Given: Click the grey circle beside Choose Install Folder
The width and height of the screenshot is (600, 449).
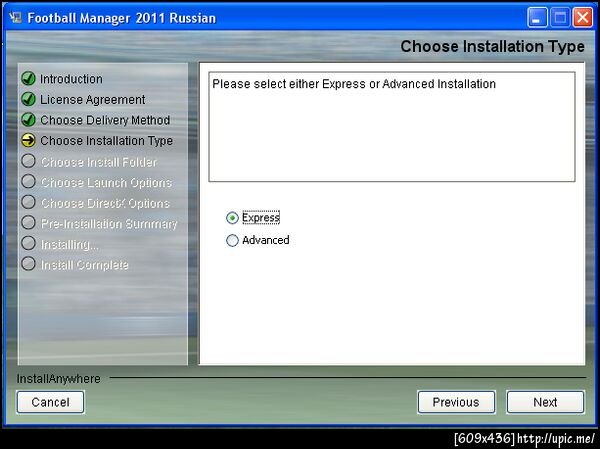Looking at the screenshot, I should pyautogui.click(x=28, y=161).
